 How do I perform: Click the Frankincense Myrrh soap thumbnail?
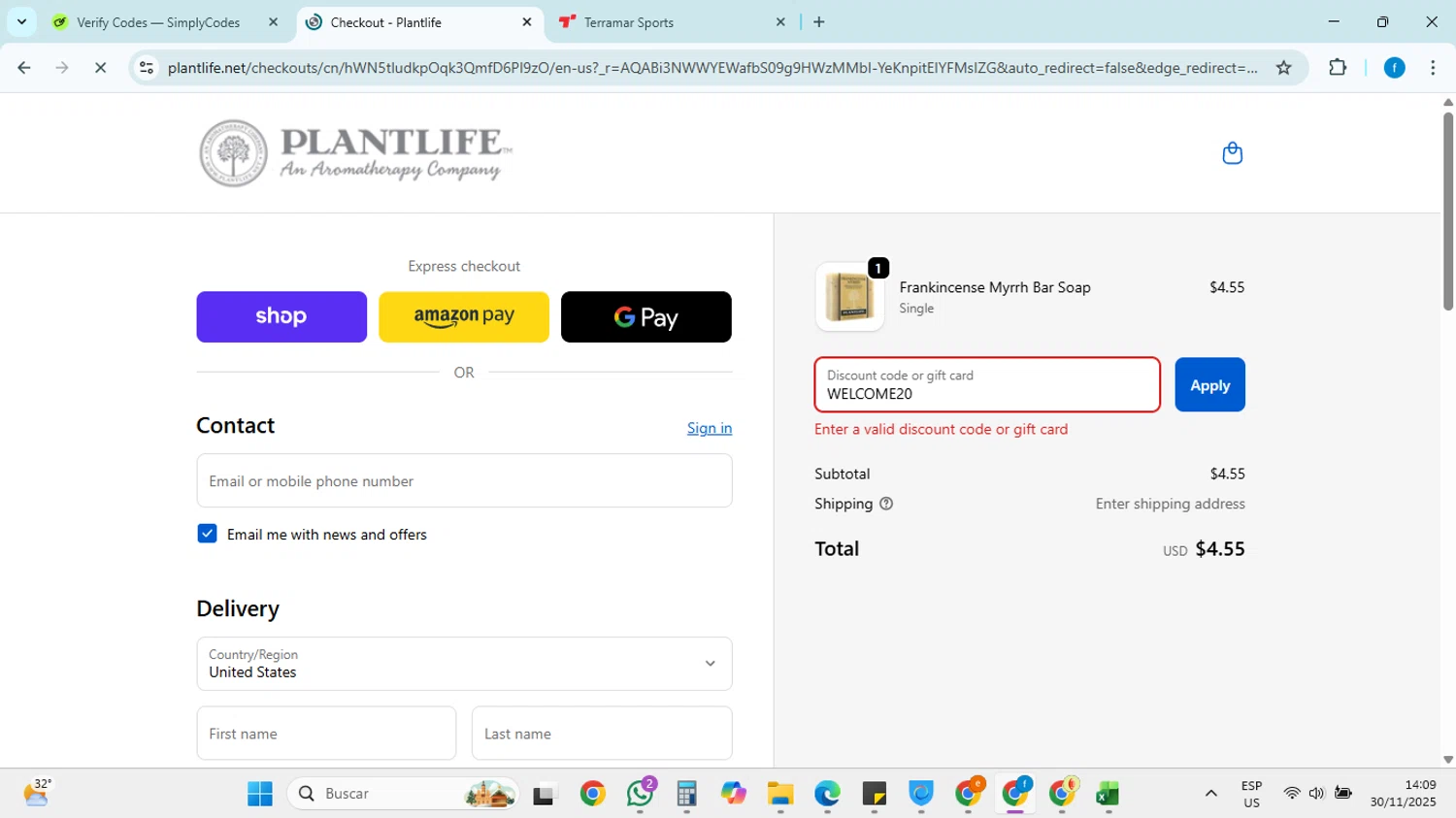click(x=849, y=297)
